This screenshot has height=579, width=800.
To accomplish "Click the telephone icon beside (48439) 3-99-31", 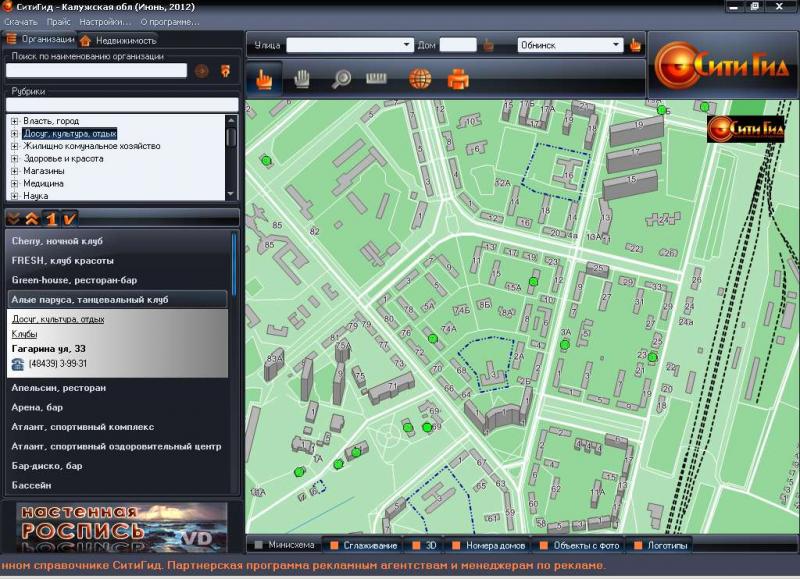I will [18, 364].
